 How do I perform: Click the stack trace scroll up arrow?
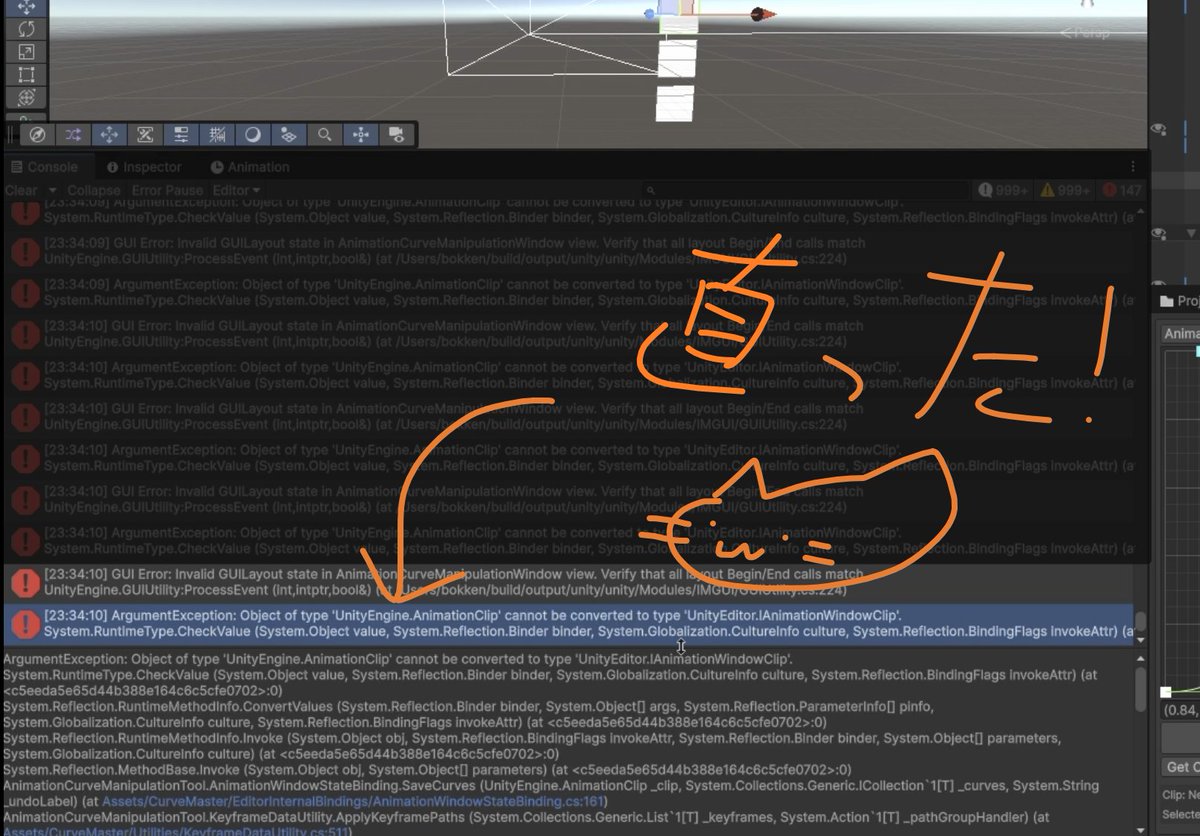[x=1140, y=657]
